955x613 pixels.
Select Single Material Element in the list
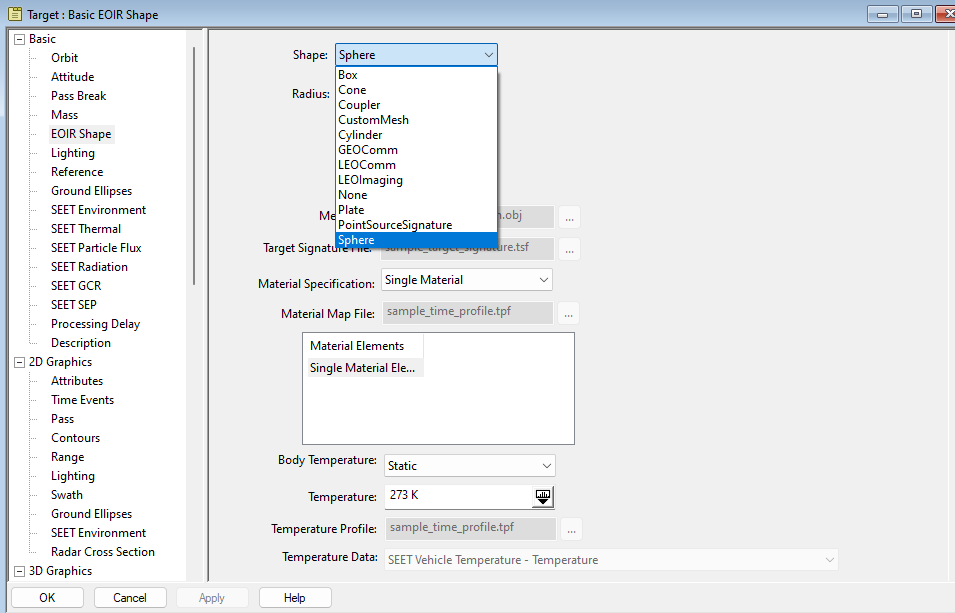tap(363, 367)
